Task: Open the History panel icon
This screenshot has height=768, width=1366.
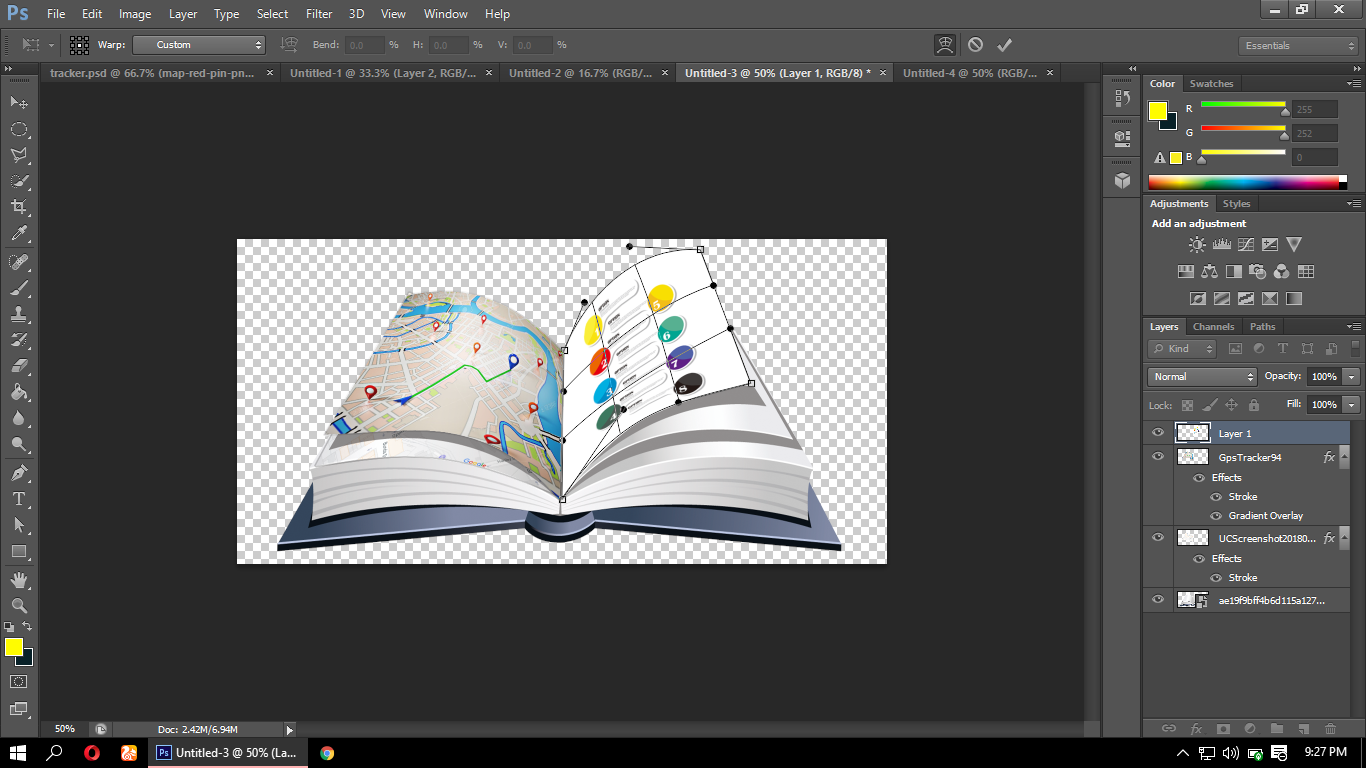Action: (x=1122, y=99)
